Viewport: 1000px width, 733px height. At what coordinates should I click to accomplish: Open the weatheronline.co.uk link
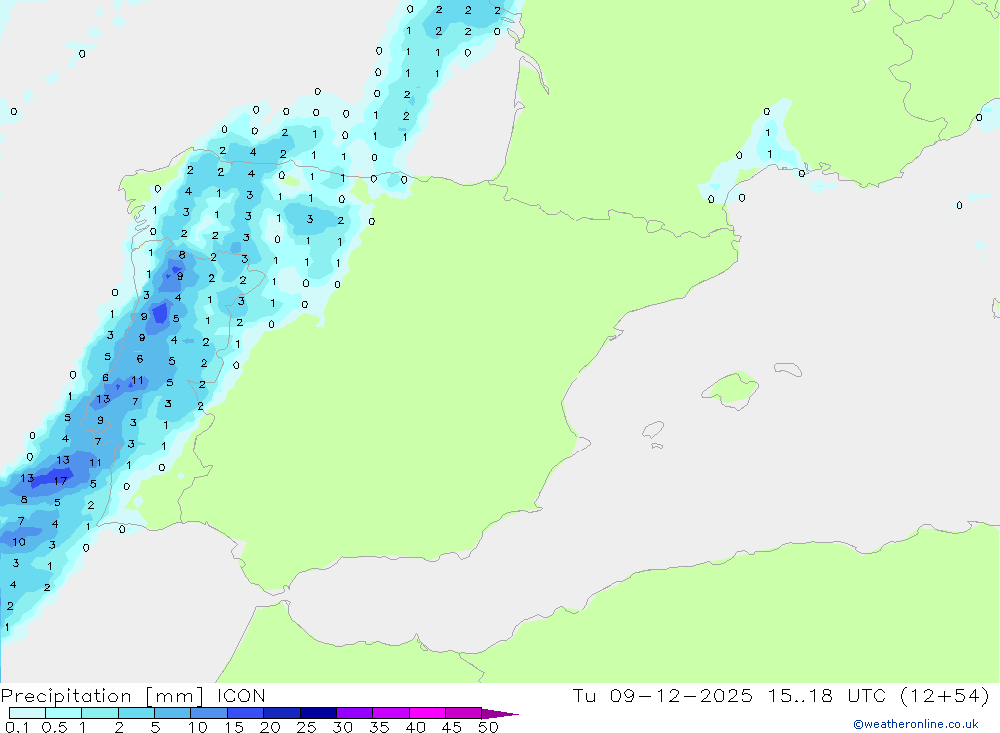(x=916, y=724)
